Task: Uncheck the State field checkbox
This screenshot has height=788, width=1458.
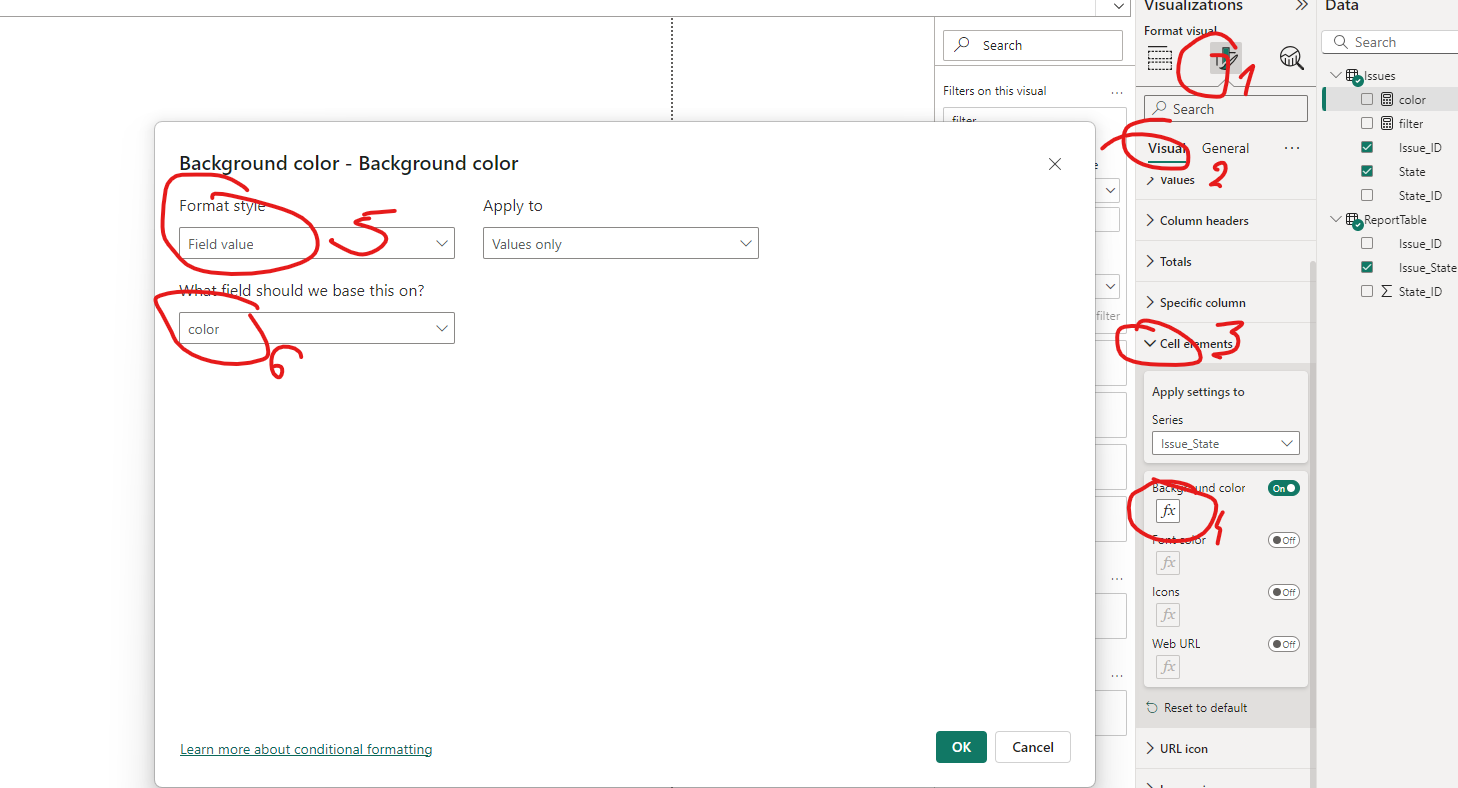Action: [x=1367, y=172]
